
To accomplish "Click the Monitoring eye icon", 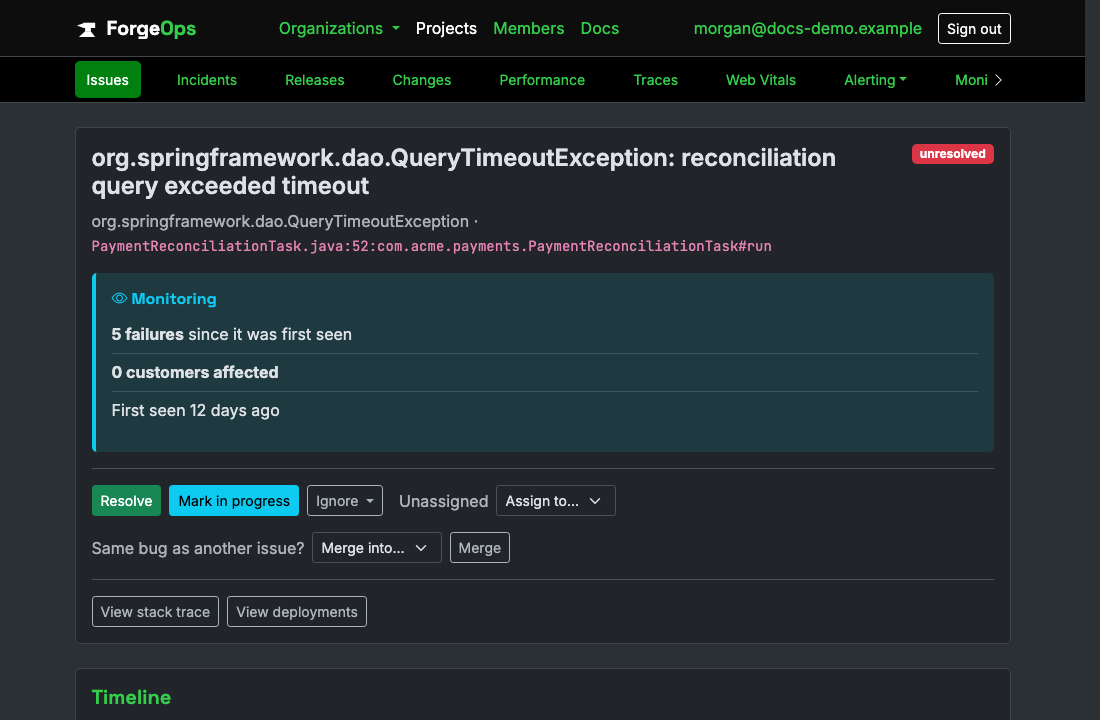I will click(119, 298).
